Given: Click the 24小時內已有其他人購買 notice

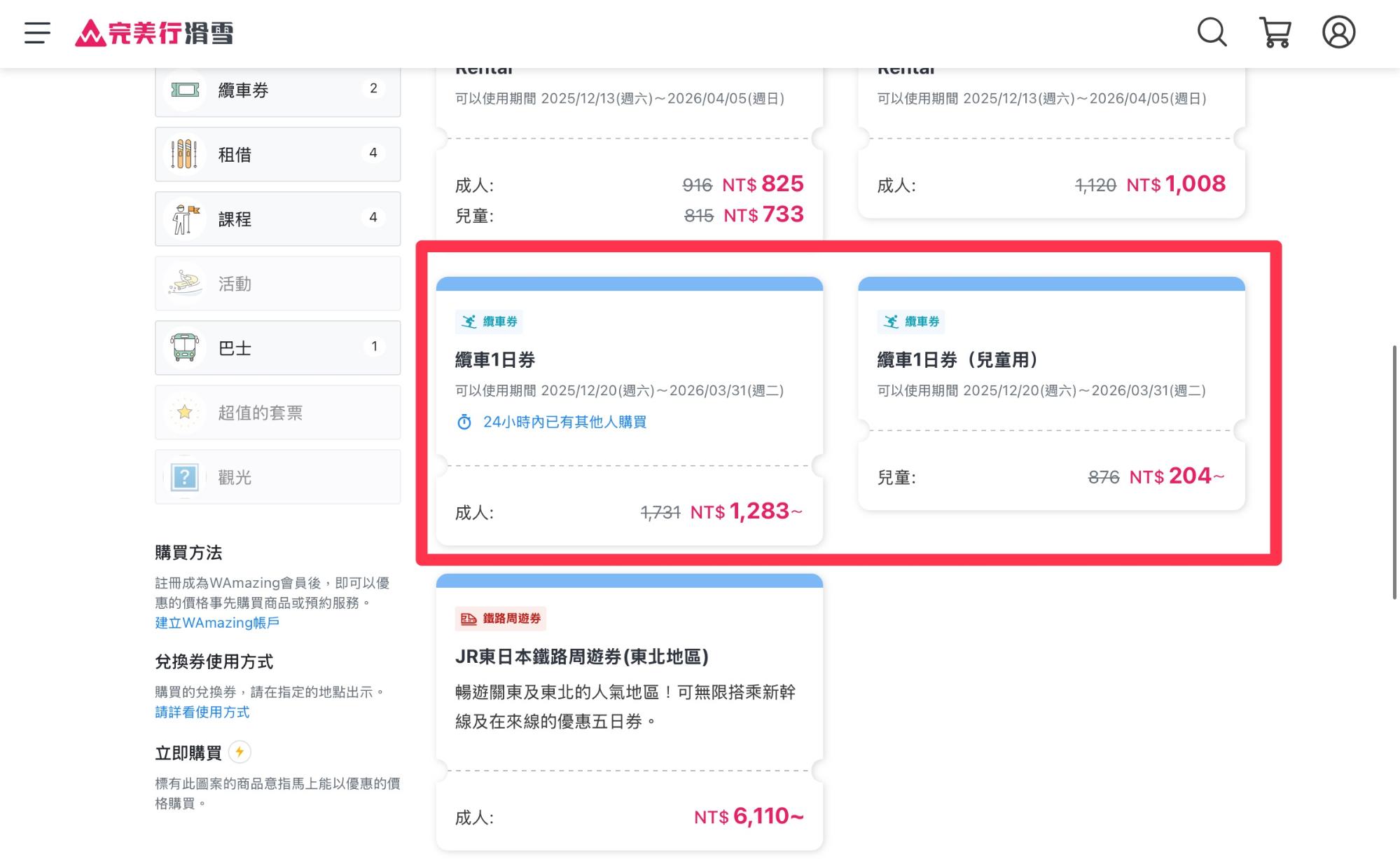Looking at the screenshot, I should (x=553, y=422).
